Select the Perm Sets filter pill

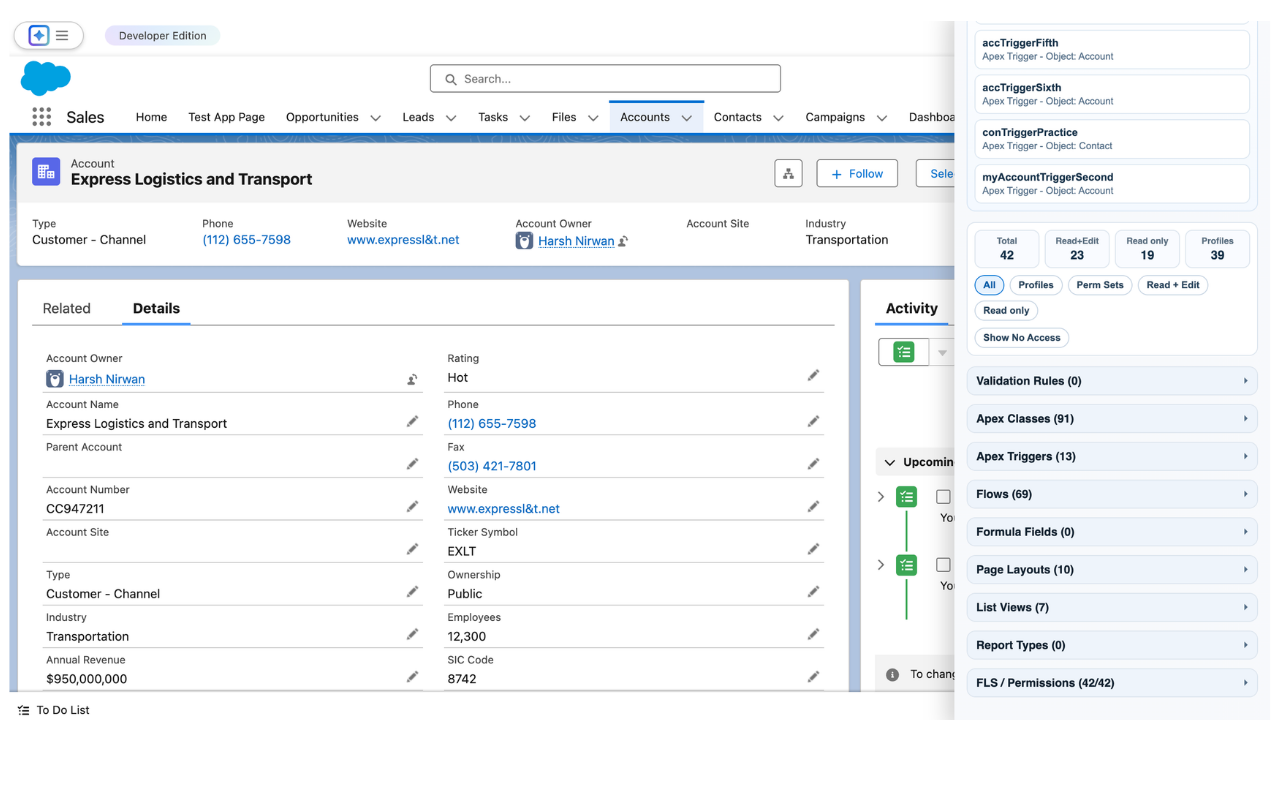pyautogui.click(x=1100, y=285)
